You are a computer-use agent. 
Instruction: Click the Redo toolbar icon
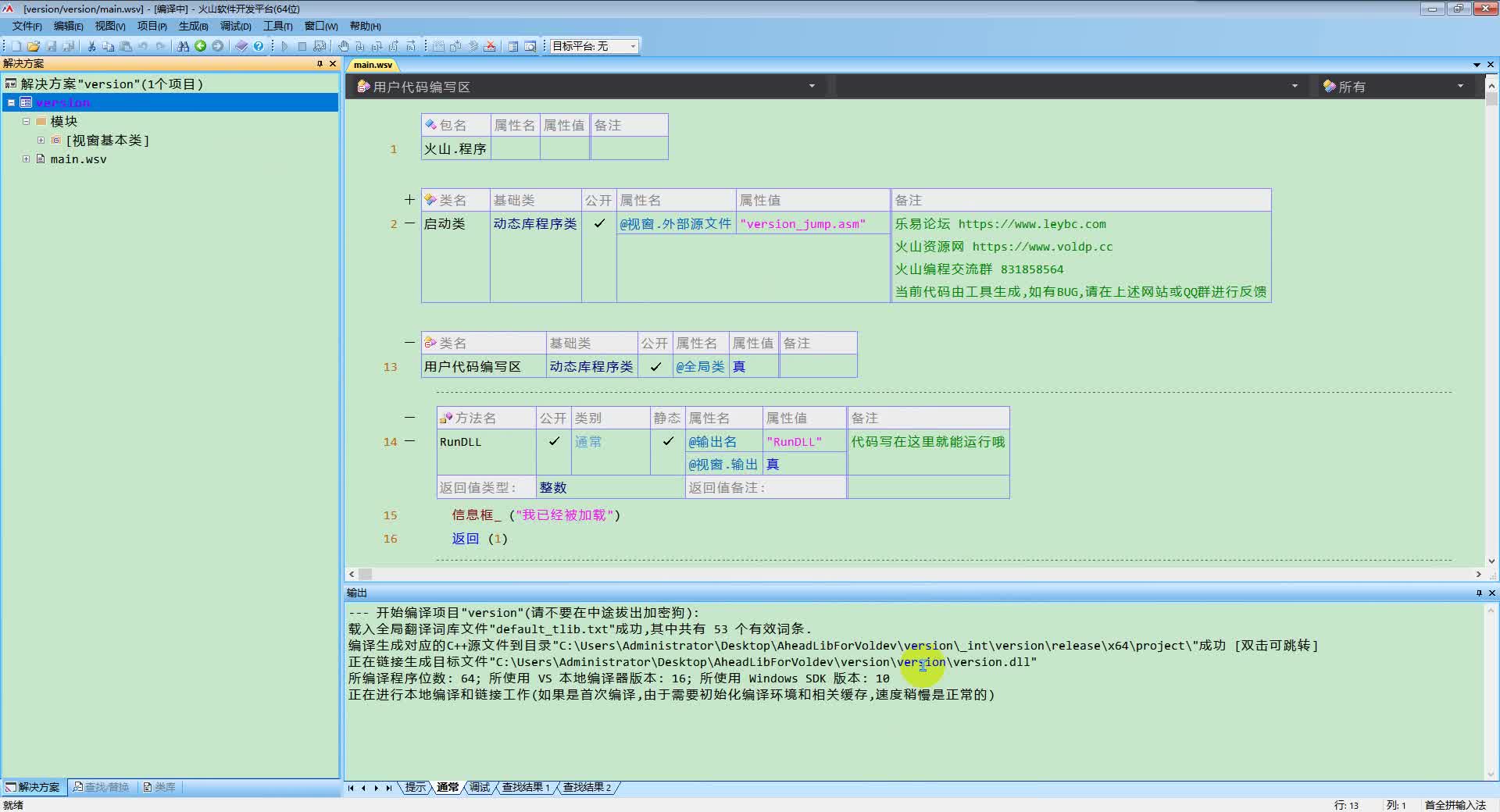click(x=160, y=46)
